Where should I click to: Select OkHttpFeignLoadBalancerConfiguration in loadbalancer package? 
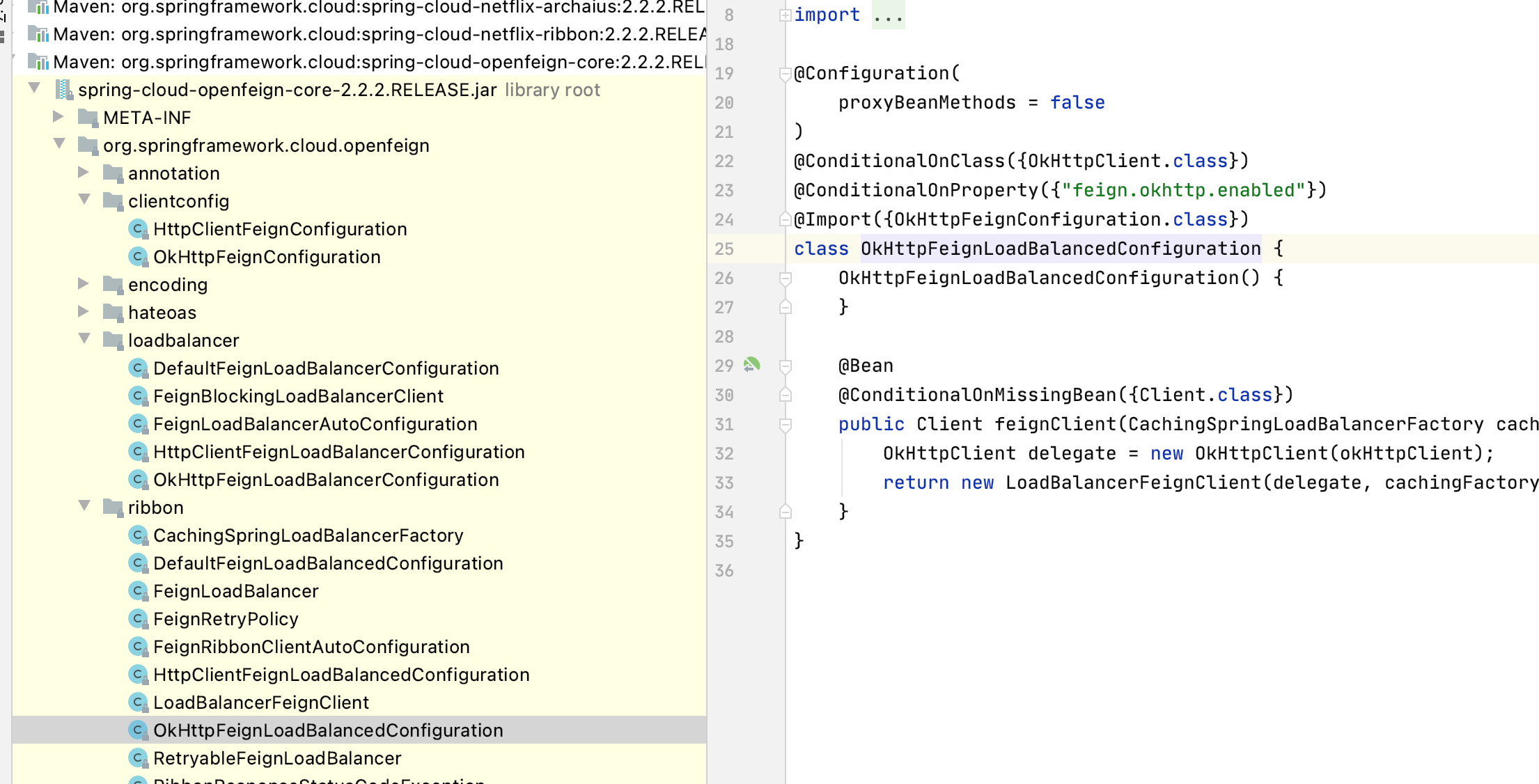click(326, 480)
